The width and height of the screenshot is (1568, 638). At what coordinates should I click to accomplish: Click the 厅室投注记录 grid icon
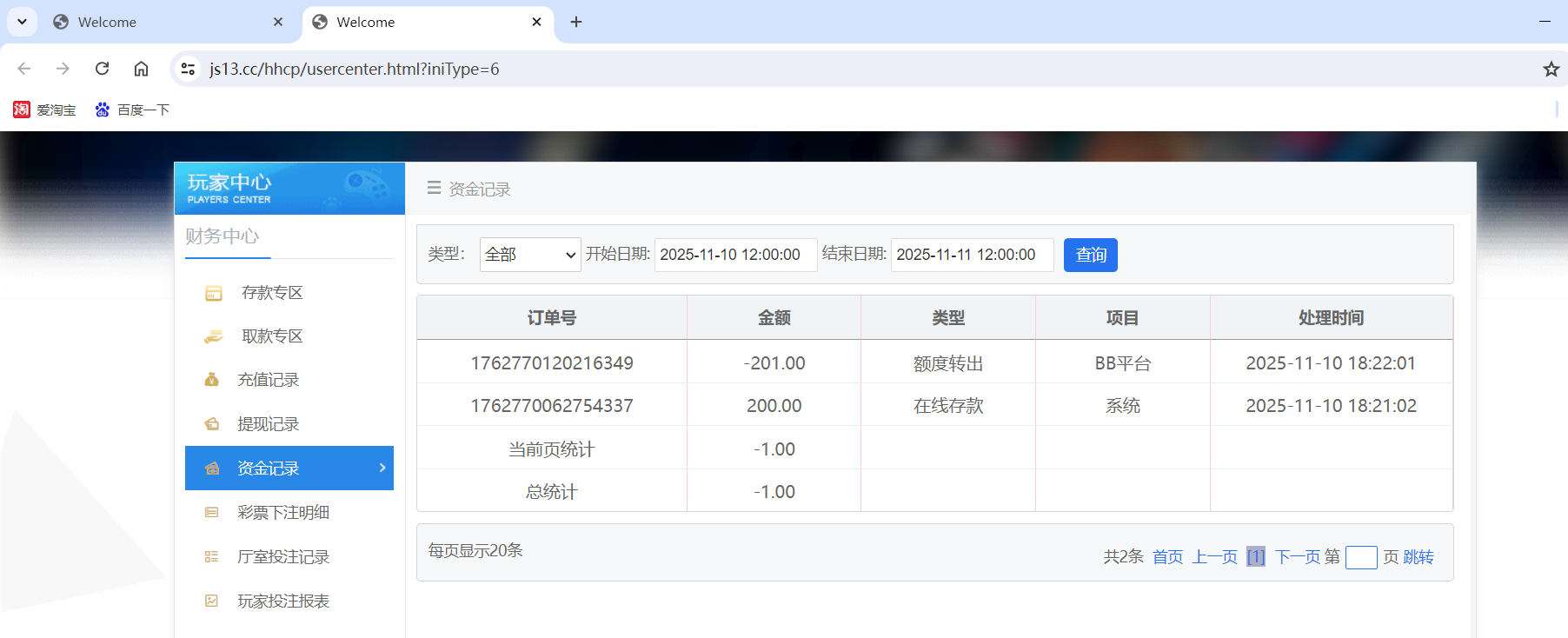tap(211, 557)
